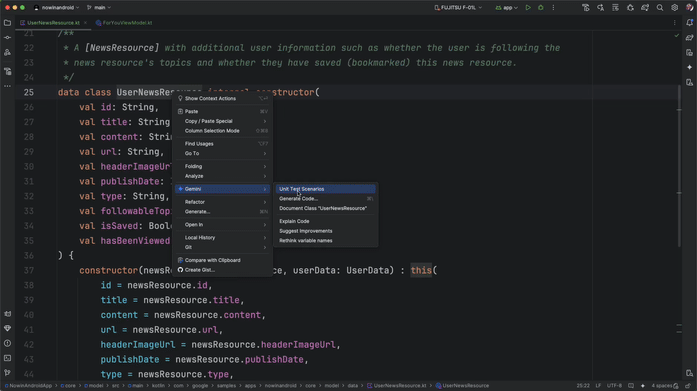Close the UserNewsResource.kt tab
697x391 pixels.
pyautogui.click(x=85, y=23)
